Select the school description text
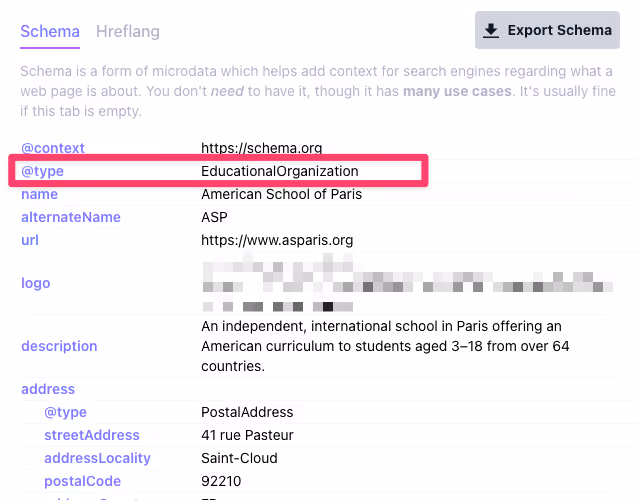638x500 pixels. (x=385, y=346)
